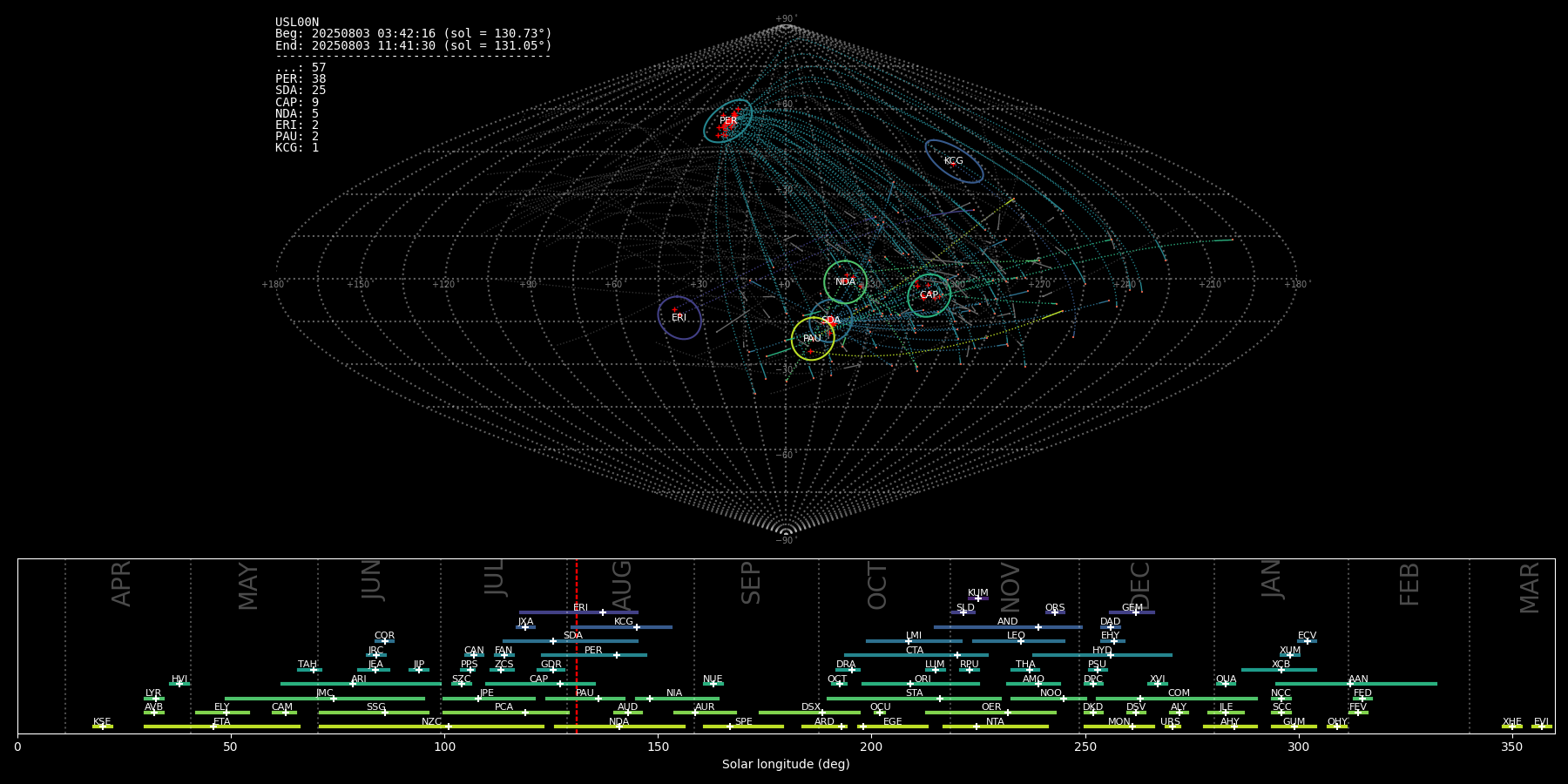Click the SDA label on the sky map
The width and height of the screenshot is (1568, 784).
[830, 321]
